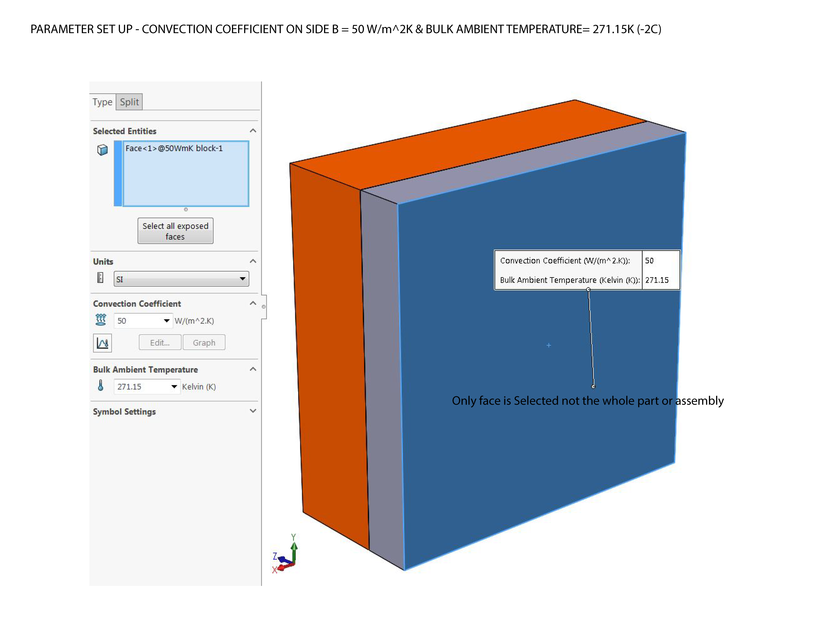Collapse the Convection Coefficient section
The width and height of the screenshot is (828, 640).
click(252, 303)
